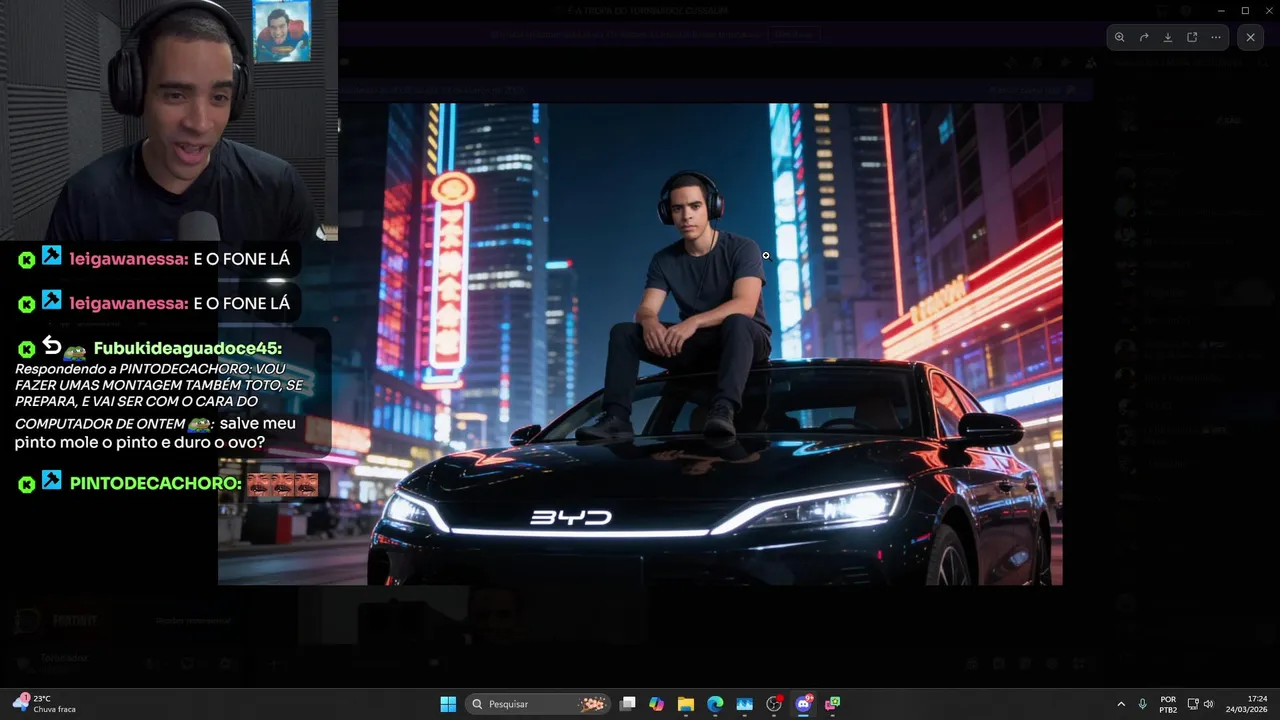Click the BYD car picture in preview
Image resolution: width=1280 pixels, height=720 pixels.
point(640,344)
